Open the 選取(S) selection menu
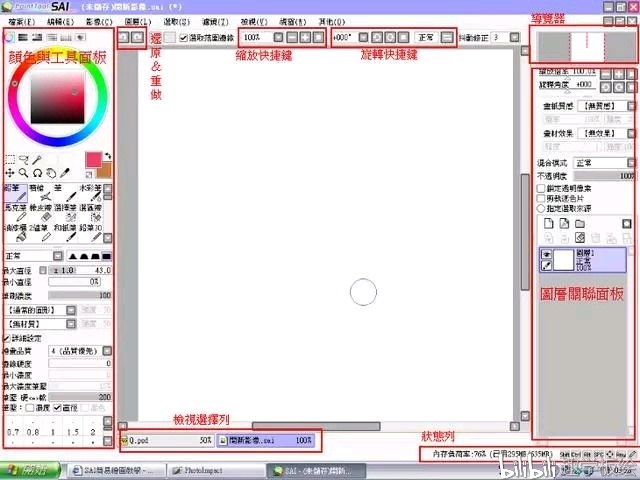 (x=177, y=22)
